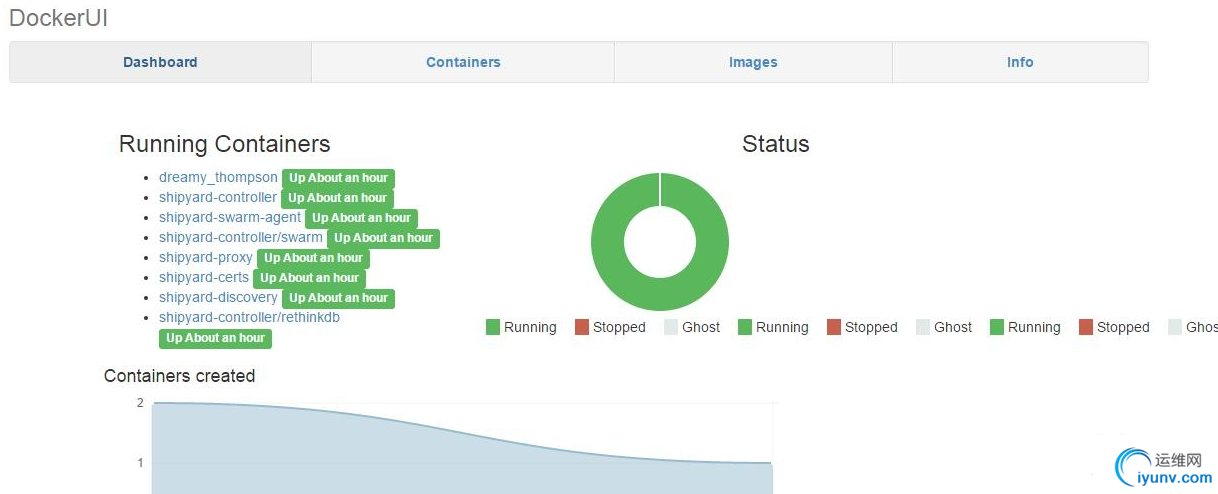Open shipyard-discovery container
The image size is (1218, 494).
tap(218, 297)
